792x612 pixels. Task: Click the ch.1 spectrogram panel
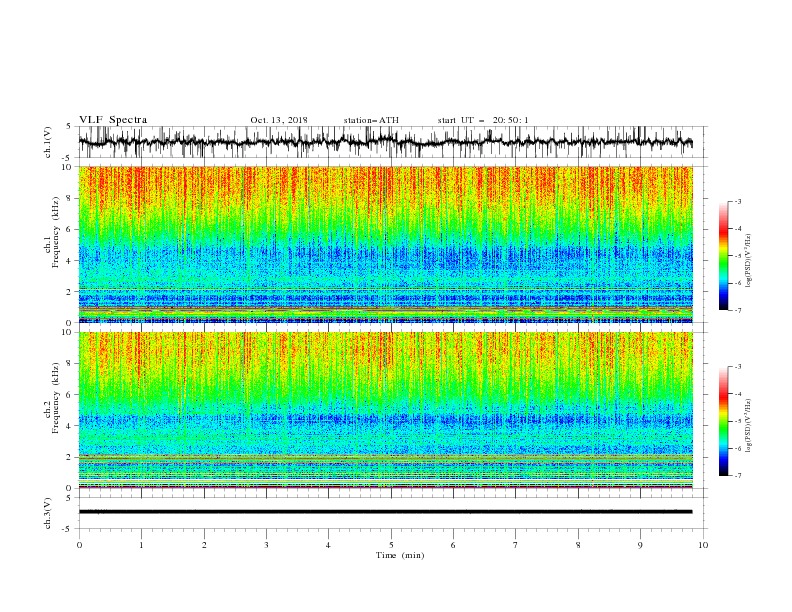coord(385,244)
